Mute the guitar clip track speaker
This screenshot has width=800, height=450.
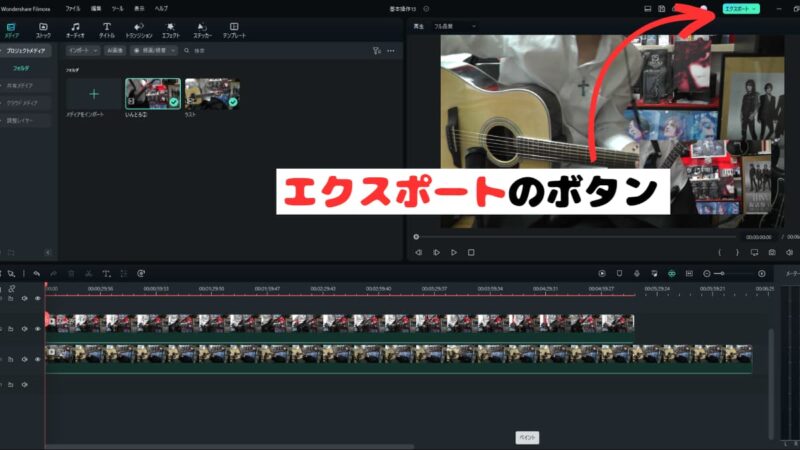tap(24, 359)
